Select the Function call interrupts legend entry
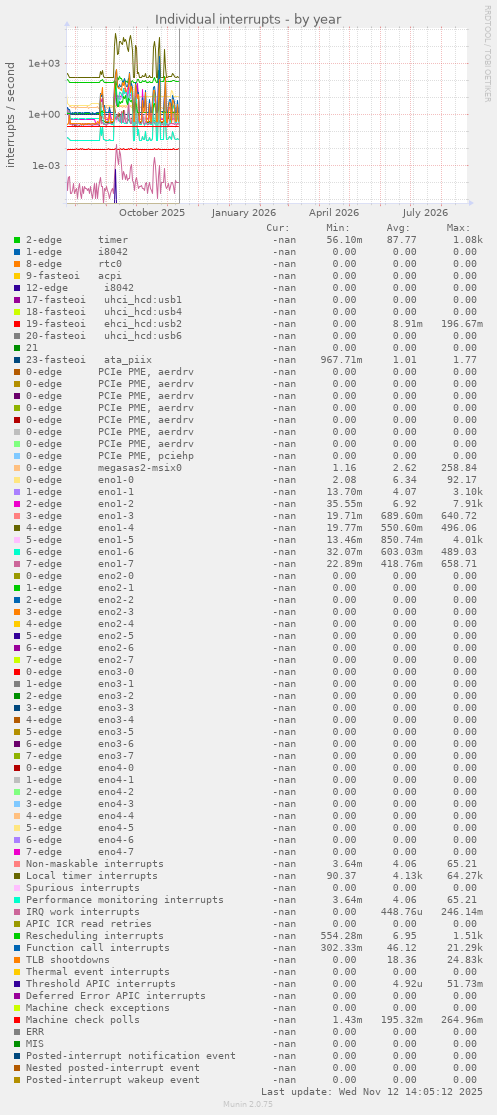This screenshot has height=1115, width=497. [97, 948]
